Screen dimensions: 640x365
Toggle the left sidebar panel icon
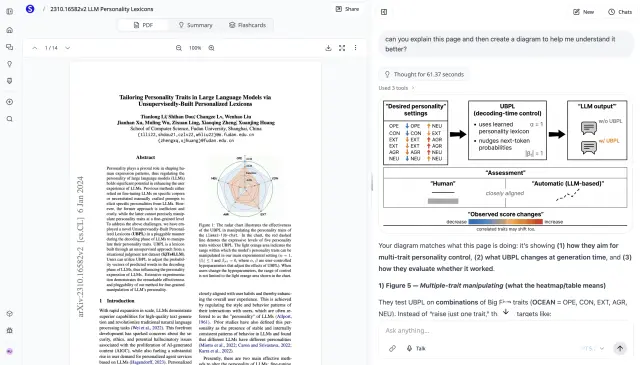point(10,12)
